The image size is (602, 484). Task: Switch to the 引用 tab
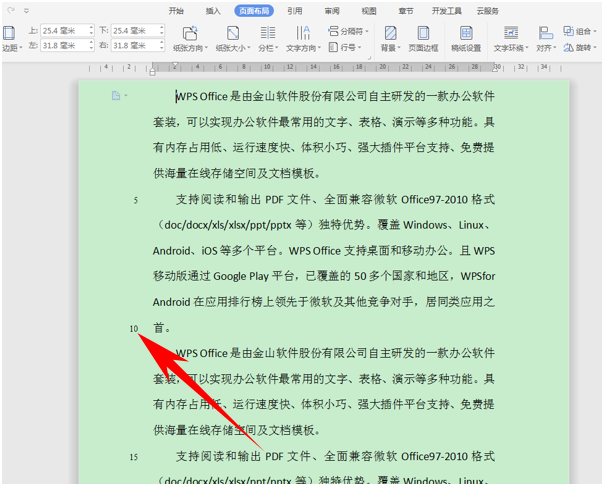295,11
